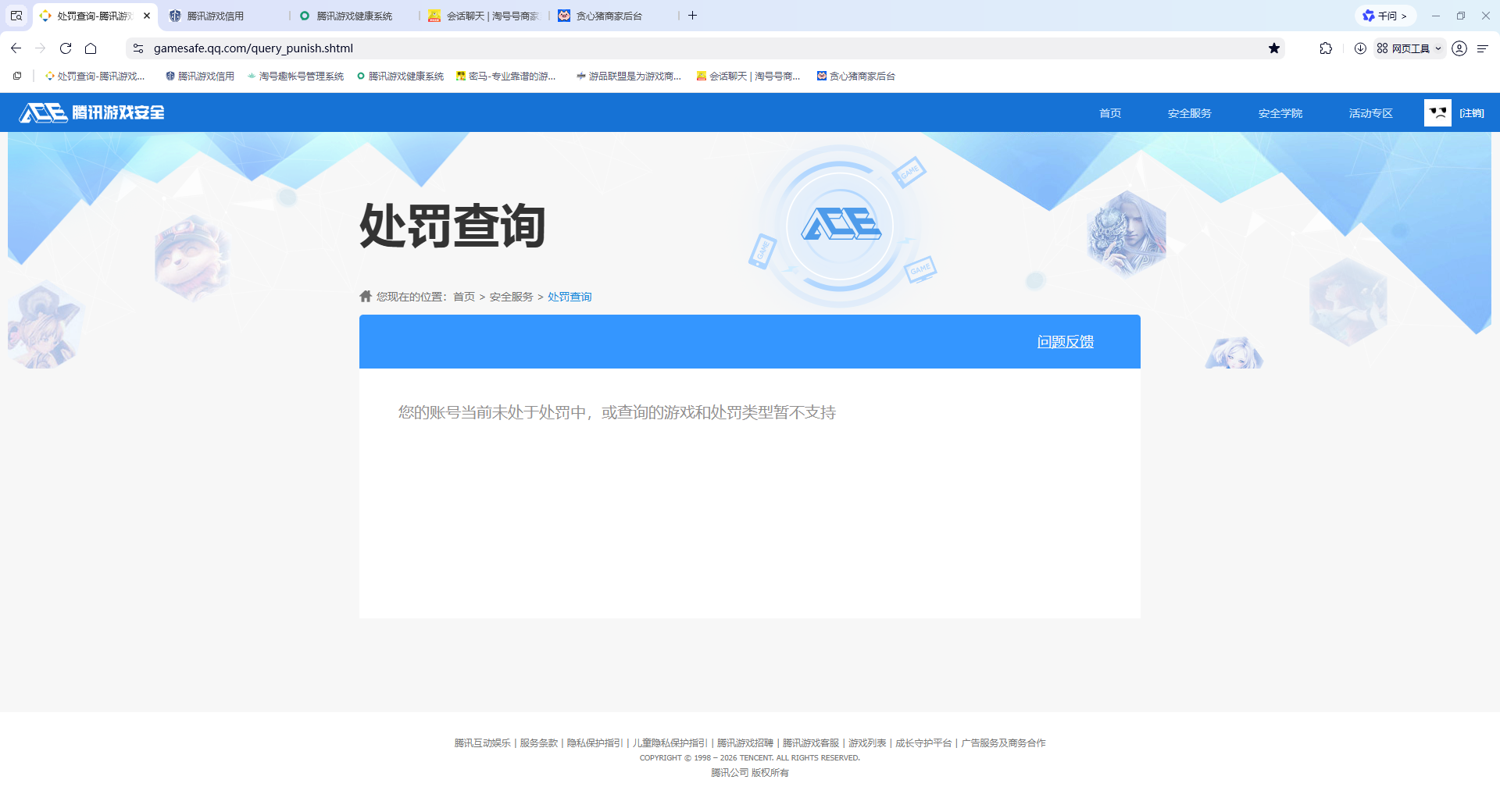Image resolution: width=1500 pixels, height=812 pixels.
Task: Click the user avatar next to 注销
Action: coord(1437,112)
